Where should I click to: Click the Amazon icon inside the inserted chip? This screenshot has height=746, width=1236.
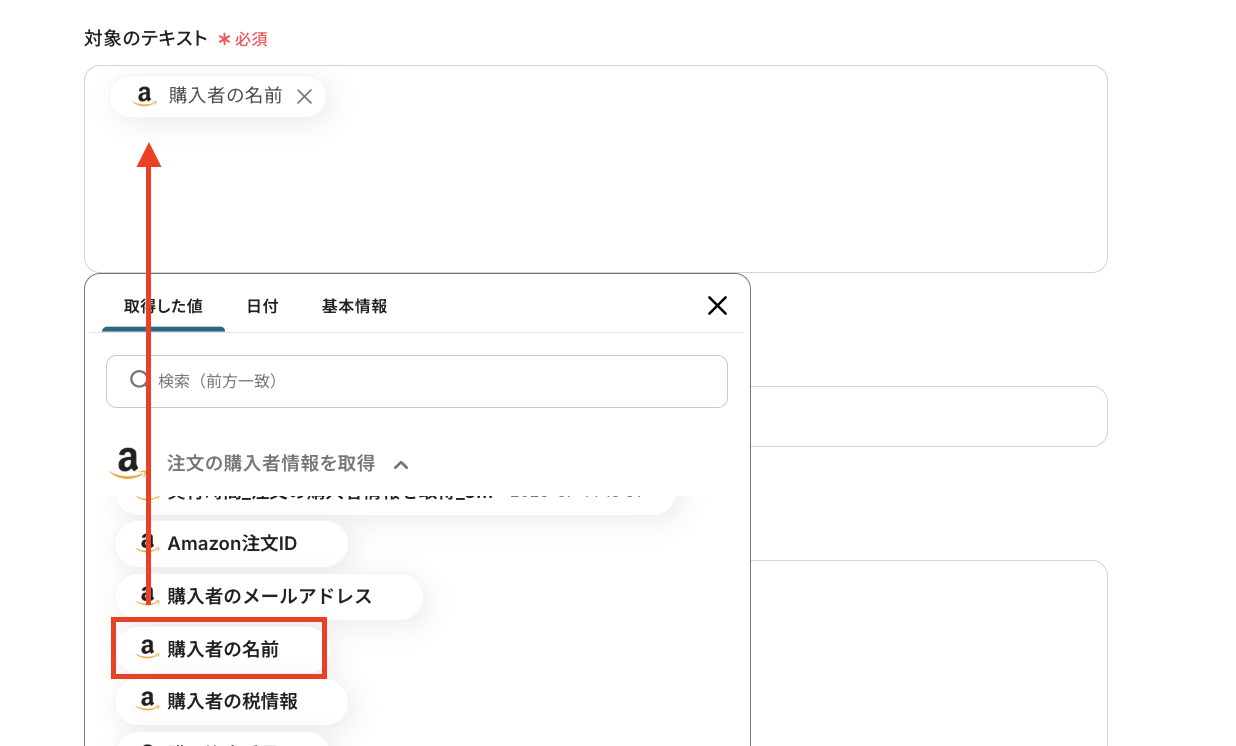(145, 96)
